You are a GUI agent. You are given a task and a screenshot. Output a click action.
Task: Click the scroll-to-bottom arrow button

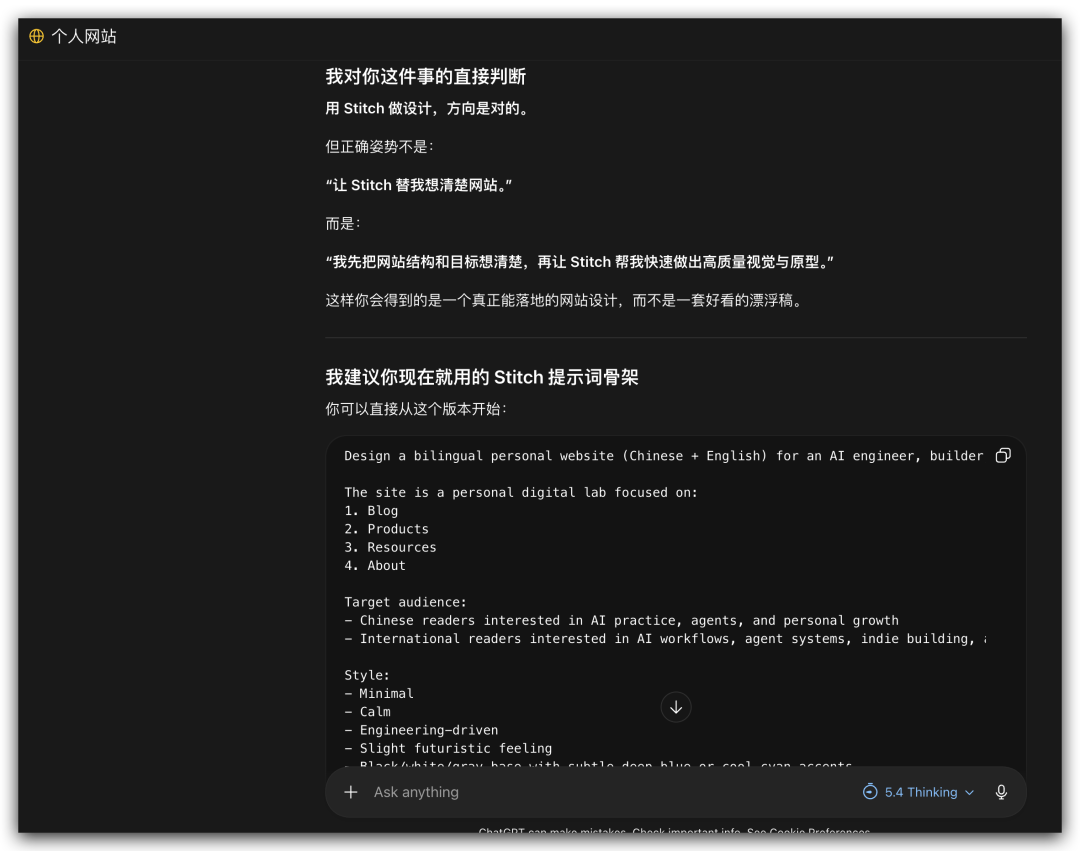[676, 707]
